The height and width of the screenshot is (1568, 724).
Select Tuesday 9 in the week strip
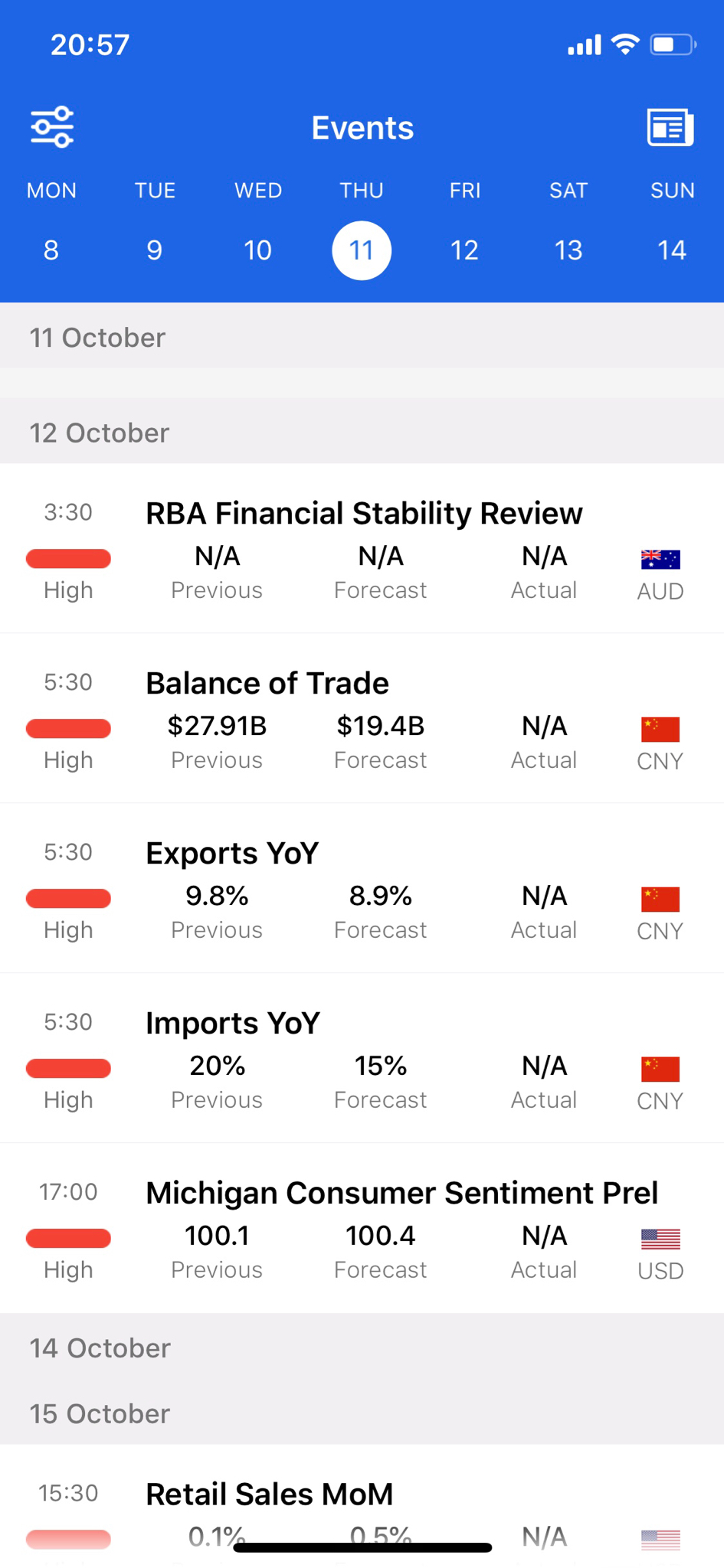[155, 250]
